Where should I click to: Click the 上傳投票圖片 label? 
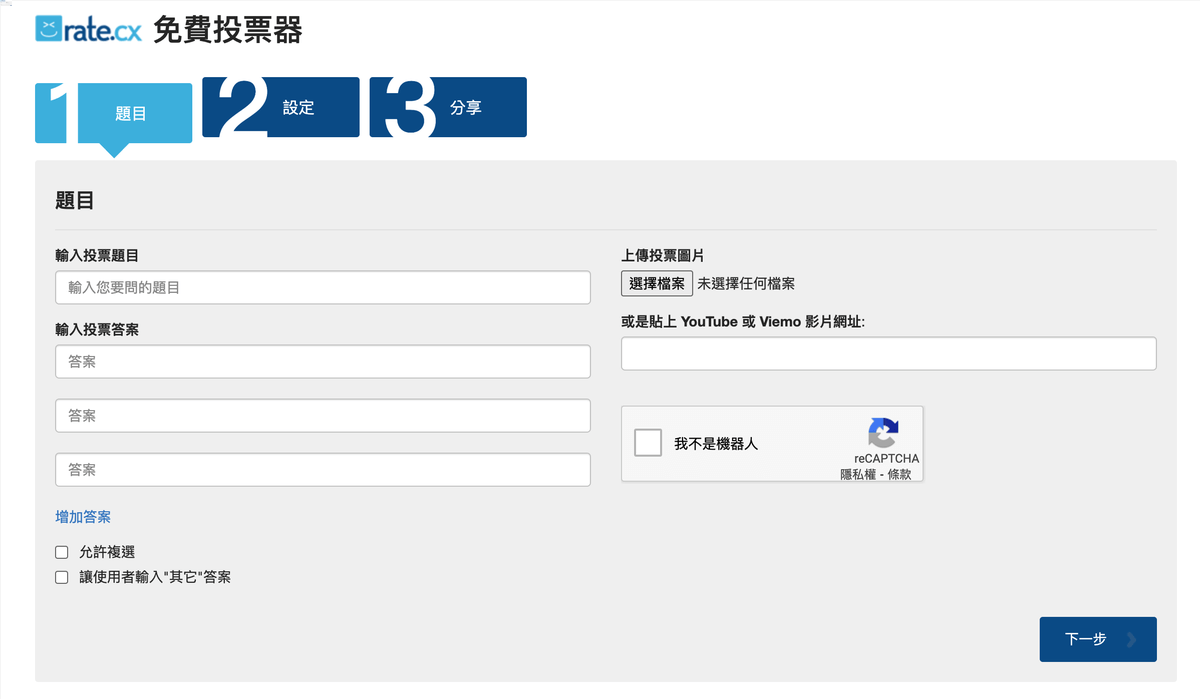[x=663, y=256]
